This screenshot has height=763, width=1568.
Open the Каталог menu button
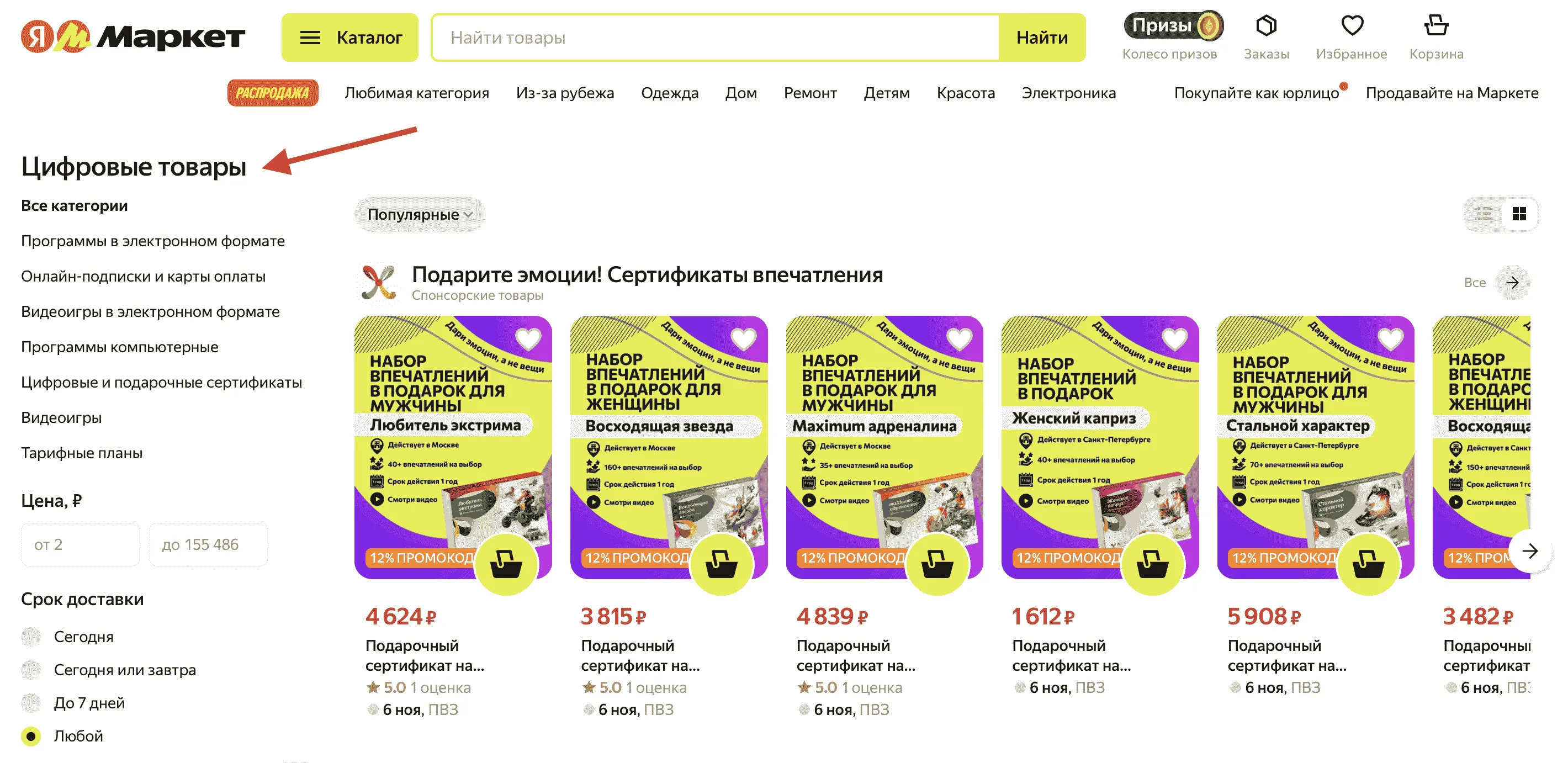point(350,38)
